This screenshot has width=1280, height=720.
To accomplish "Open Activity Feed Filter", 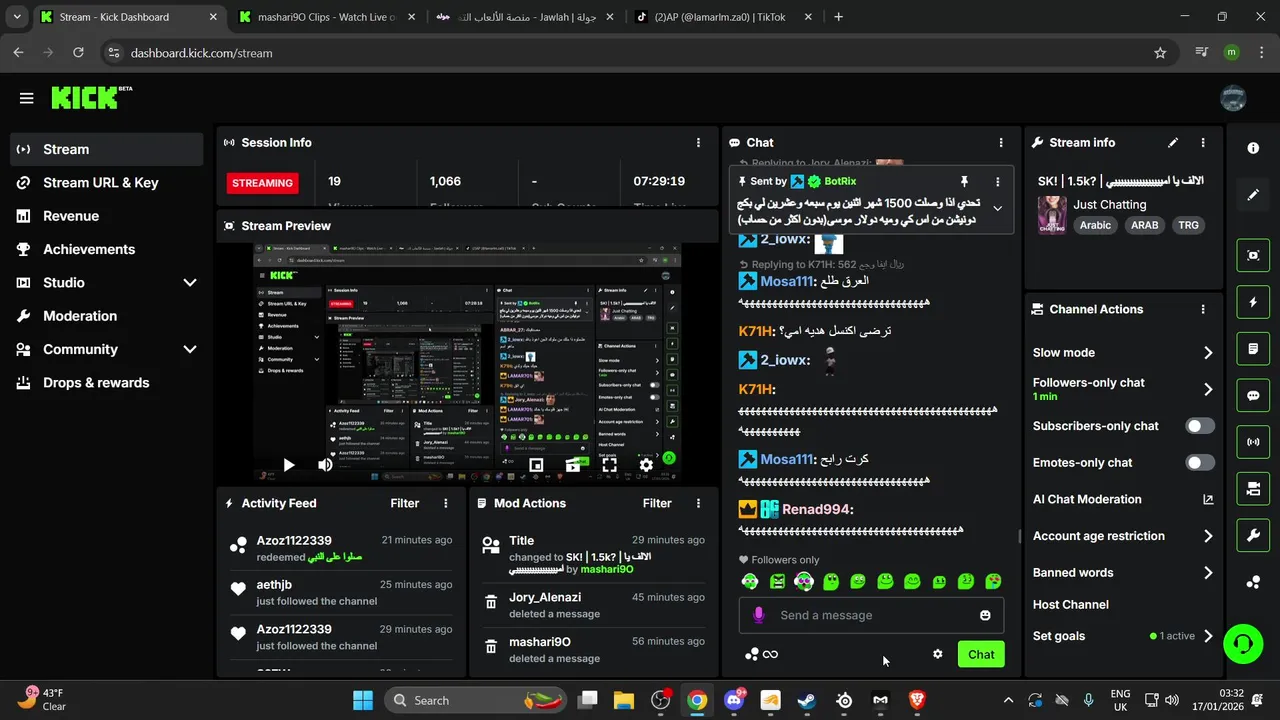I will pos(404,504).
